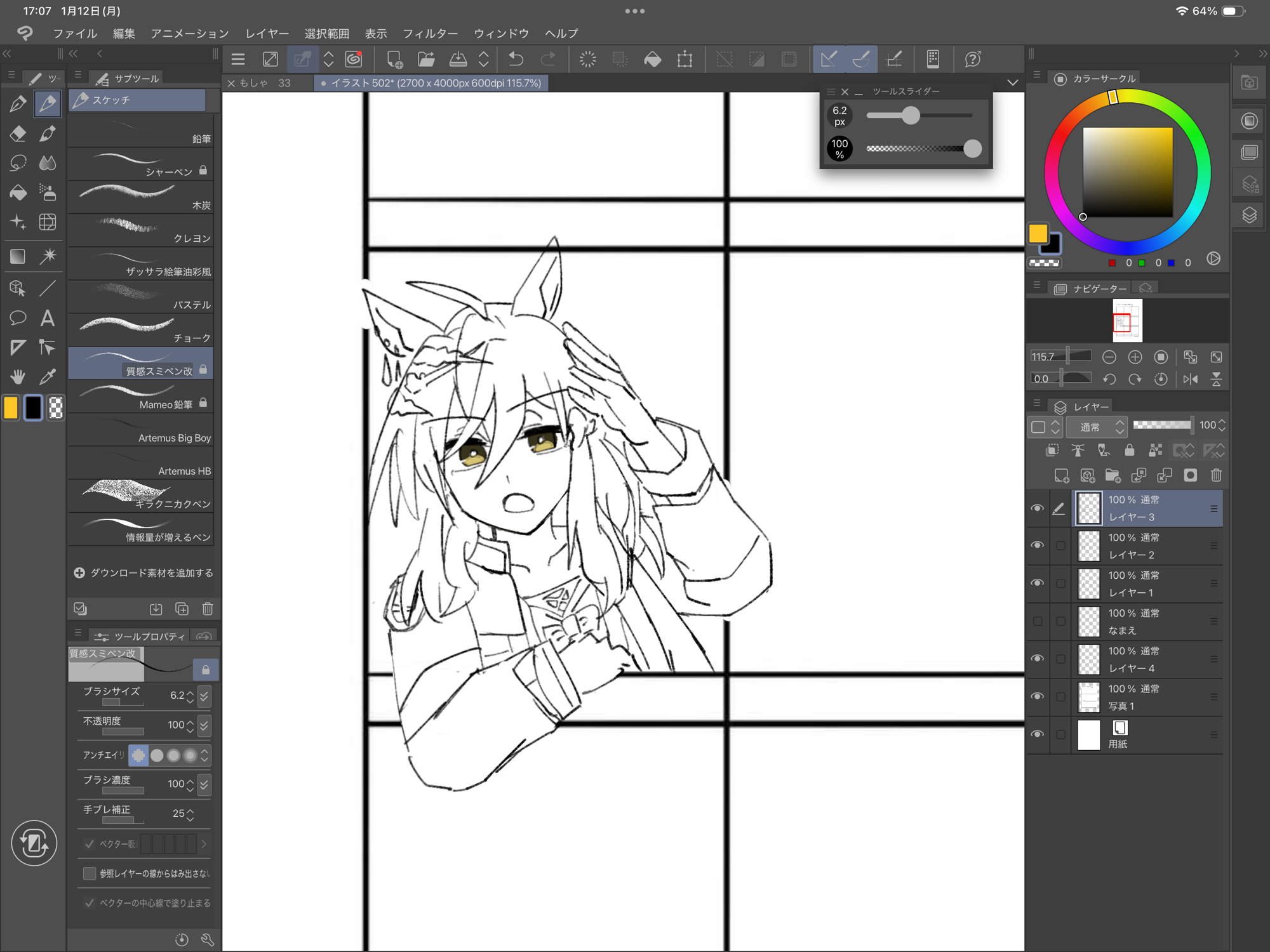Screen dimensions: 1270x952
Task: Open the フィルター menu
Action: 430,34
